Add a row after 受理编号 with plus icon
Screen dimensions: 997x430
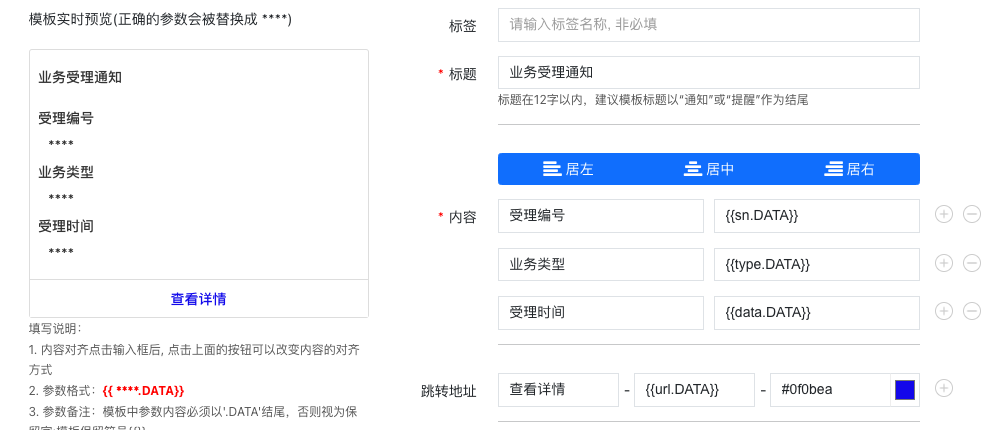pyautogui.click(x=944, y=215)
